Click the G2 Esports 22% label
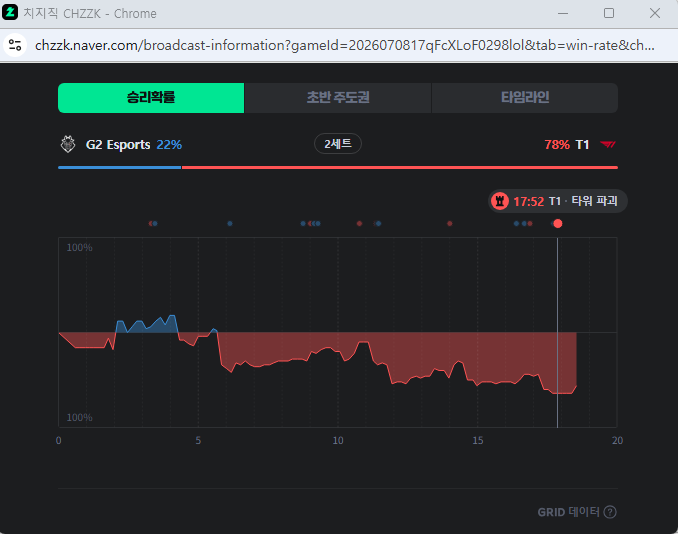This screenshot has height=534, width=678. [134, 144]
